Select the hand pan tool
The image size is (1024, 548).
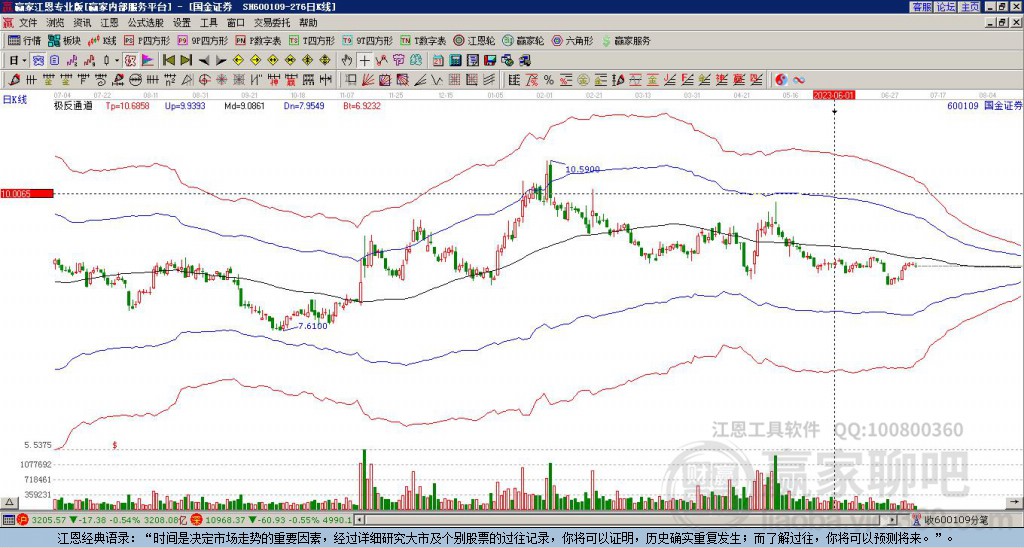click(346, 60)
